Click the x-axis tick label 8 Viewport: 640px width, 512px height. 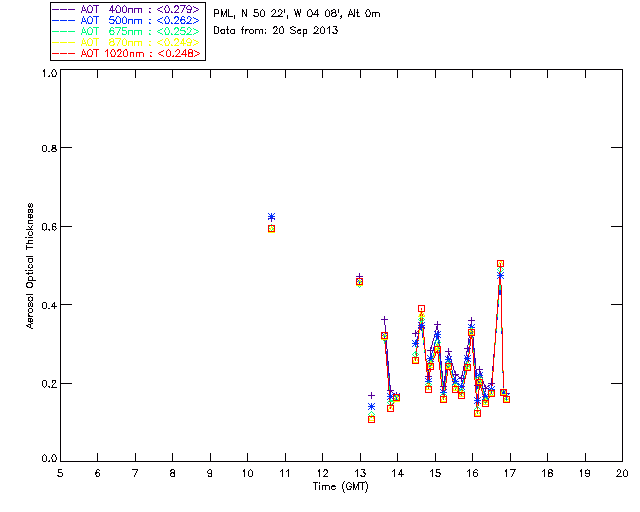173,473
